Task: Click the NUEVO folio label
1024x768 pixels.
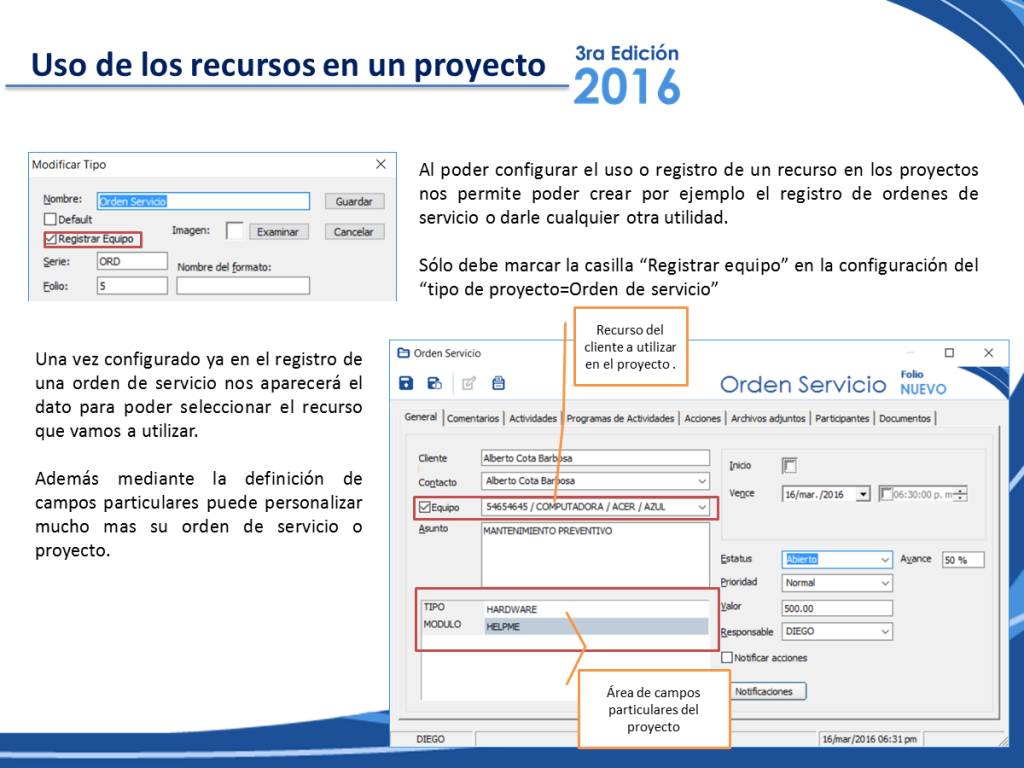Action: 923,389
